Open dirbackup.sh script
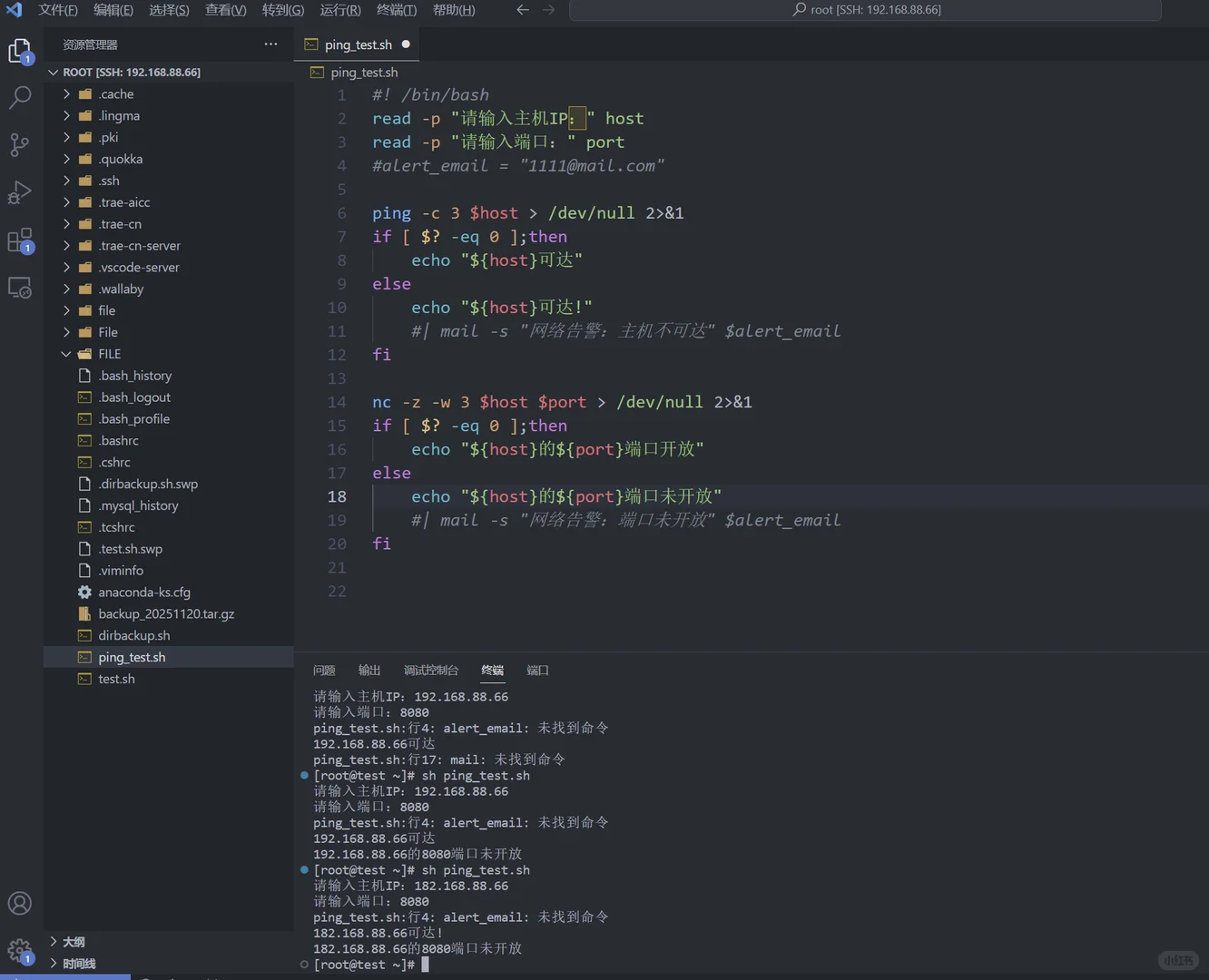 click(169, 636)
